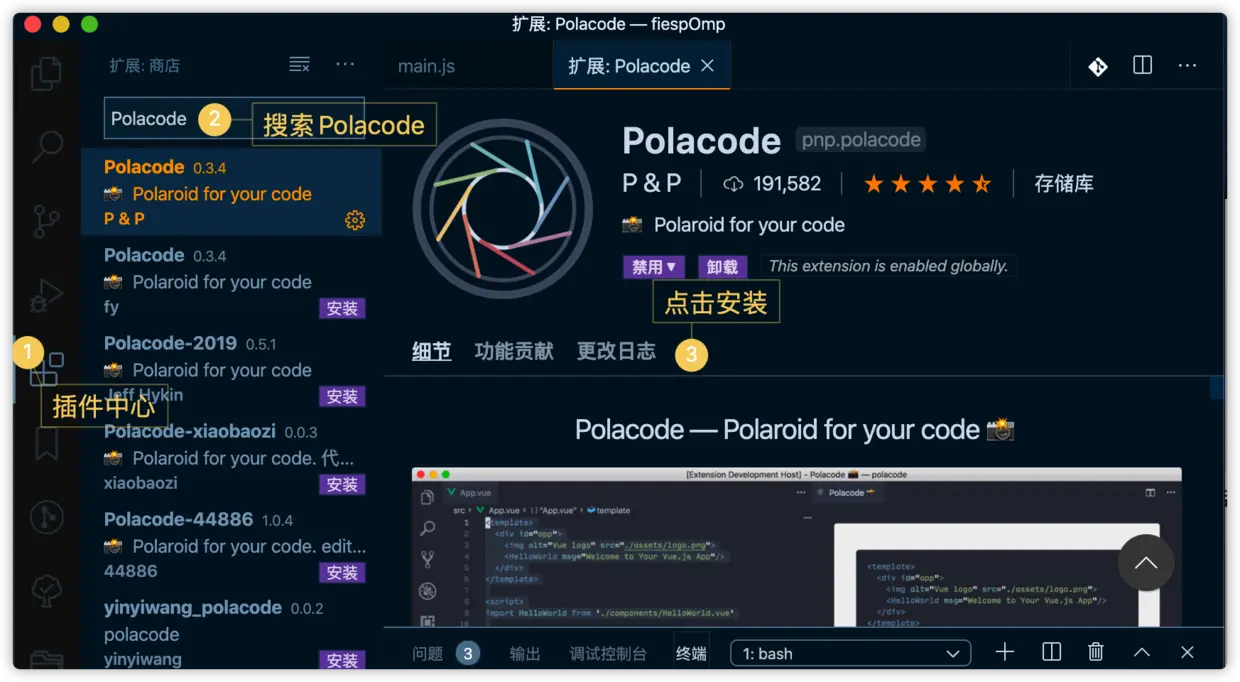Open the Run and Debug bug icon

tap(46, 295)
